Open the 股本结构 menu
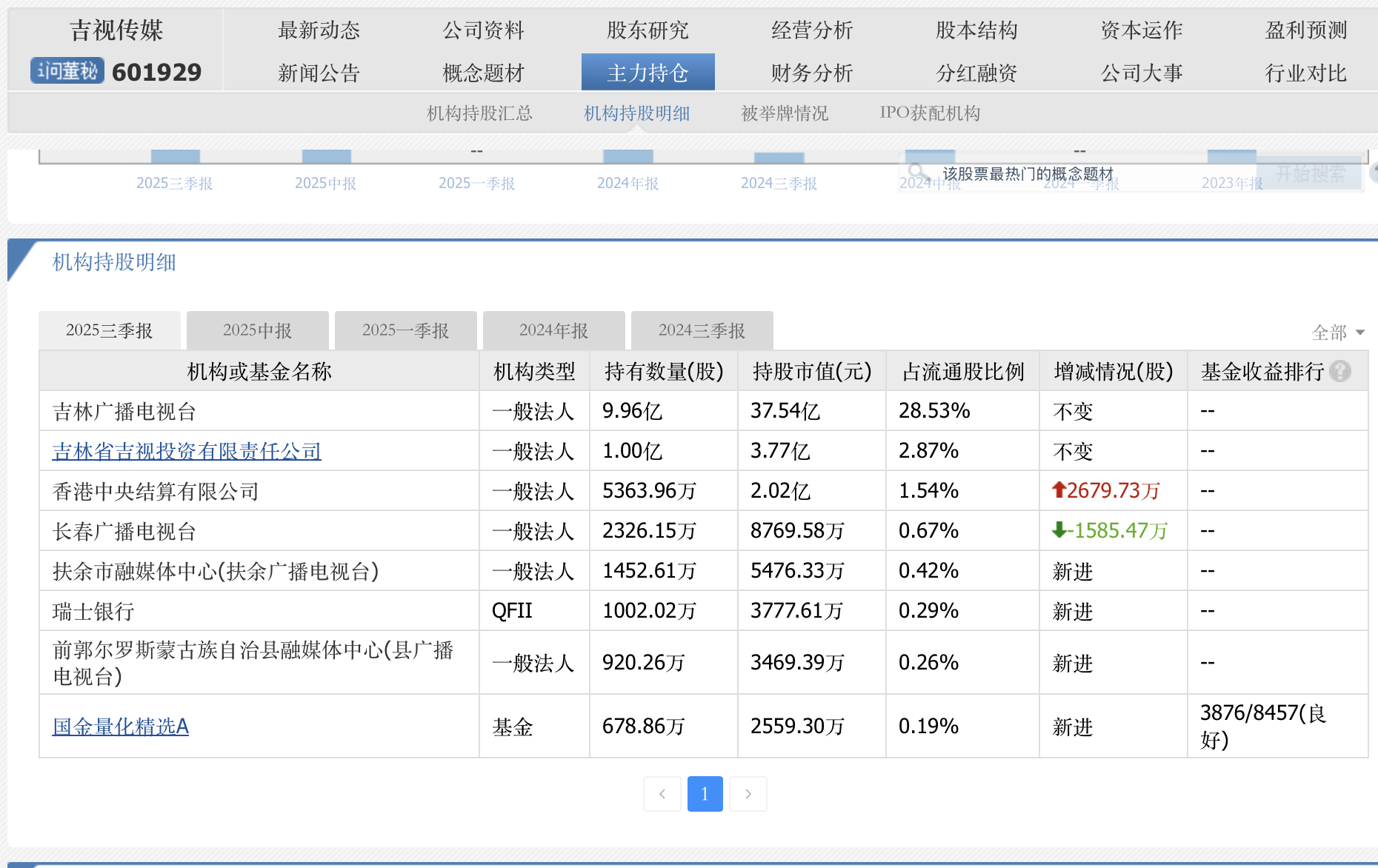Screen dimensions: 1378x868 977,30
